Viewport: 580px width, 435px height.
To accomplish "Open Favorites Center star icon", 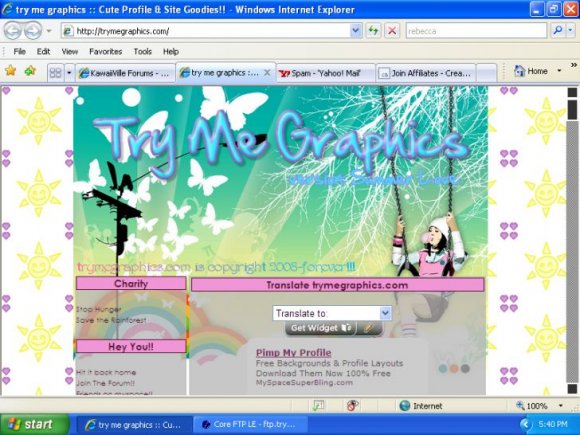I will tap(11, 70).
